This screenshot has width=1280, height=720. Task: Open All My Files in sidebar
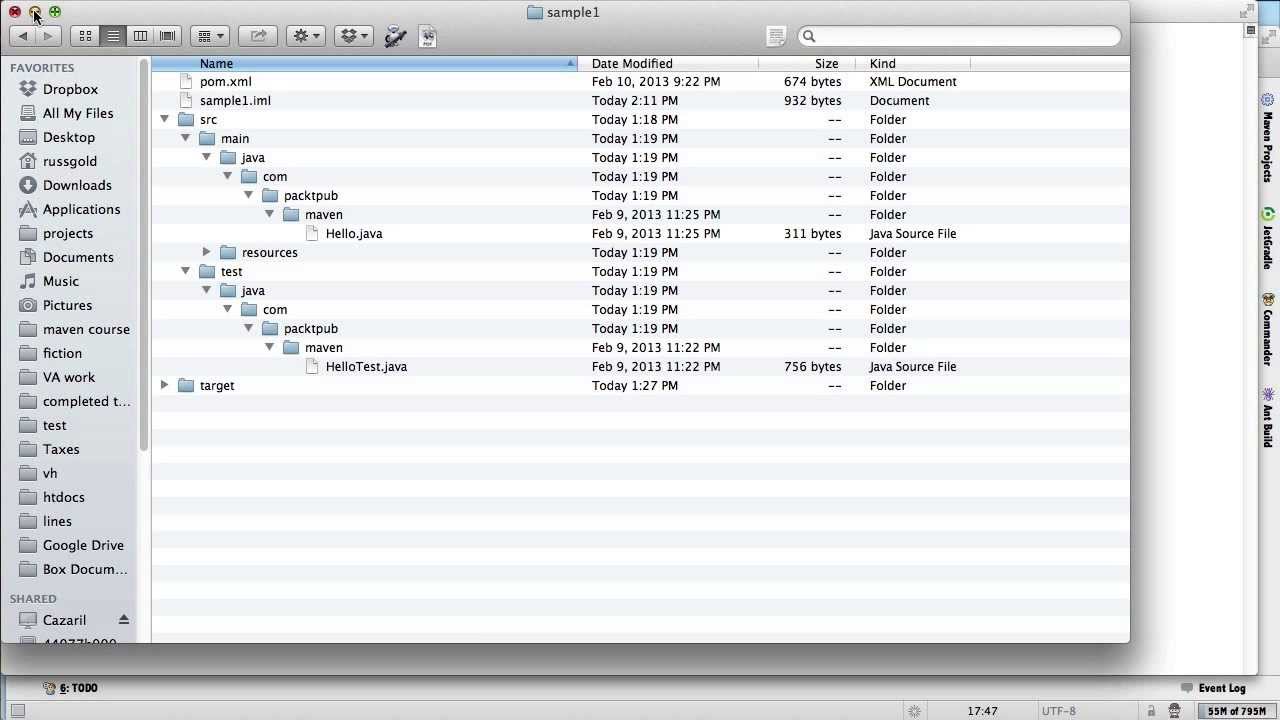point(78,113)
